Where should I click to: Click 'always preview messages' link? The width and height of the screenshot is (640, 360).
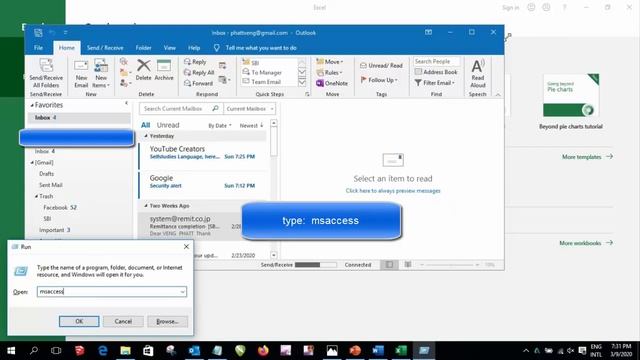(393, 191)
